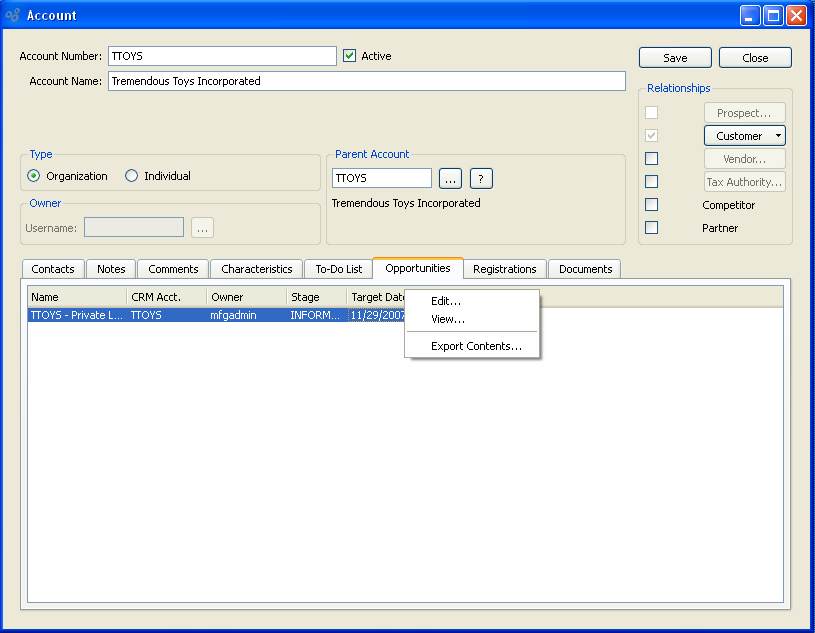815x633 pixels.
Task: Open the Customer button dropdown arrow
Action: coord(778,136)
